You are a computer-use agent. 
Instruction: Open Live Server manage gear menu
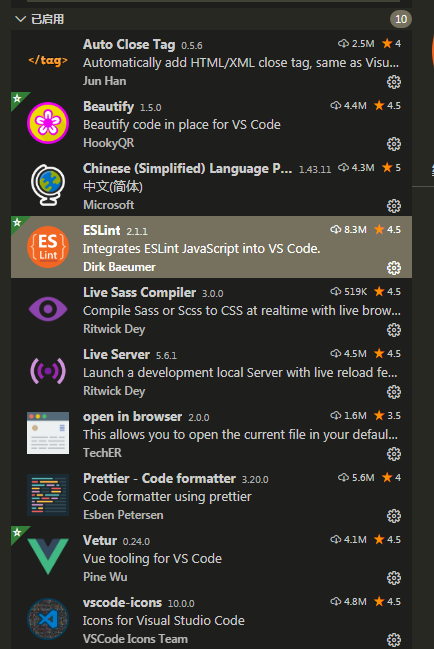coord(393,392)
